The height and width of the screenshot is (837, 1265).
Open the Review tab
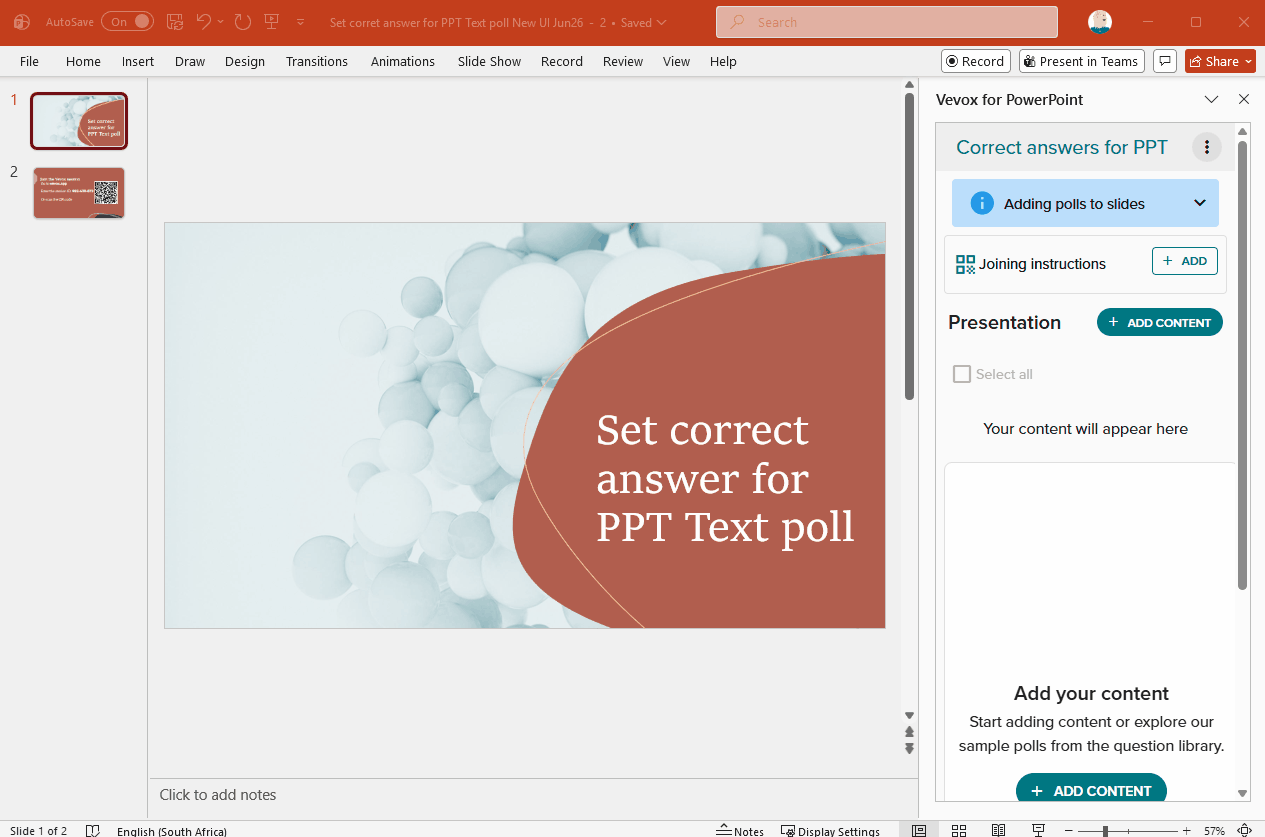623,61
